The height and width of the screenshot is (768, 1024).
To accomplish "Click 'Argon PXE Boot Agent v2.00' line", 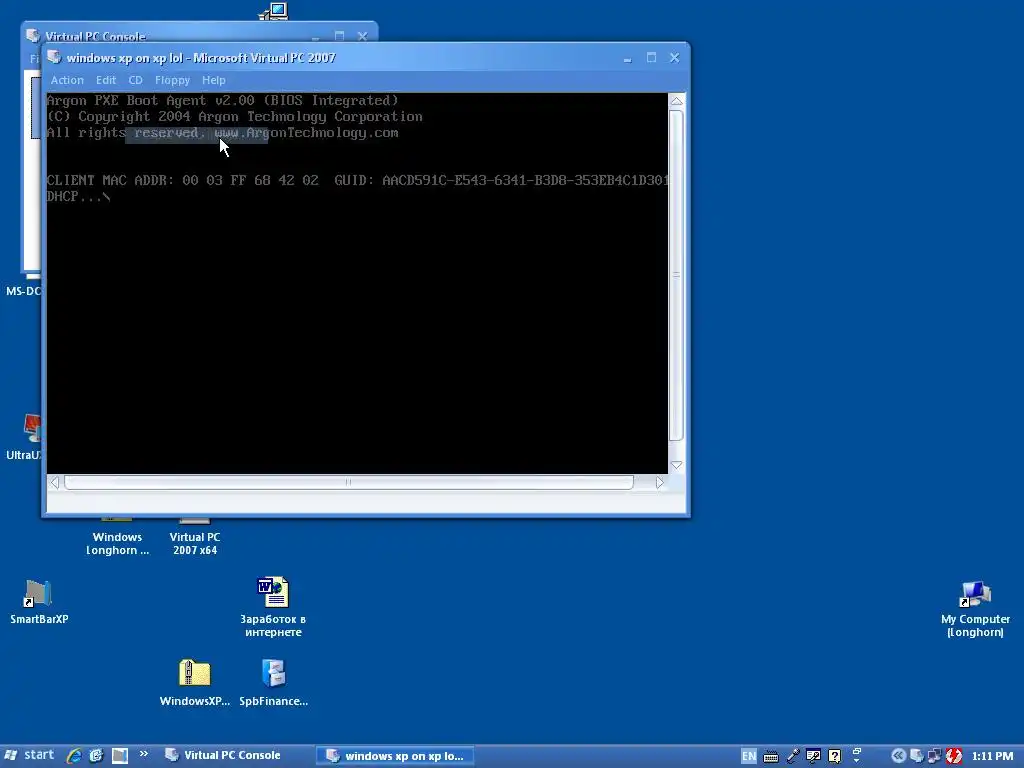I will [223, 101].
